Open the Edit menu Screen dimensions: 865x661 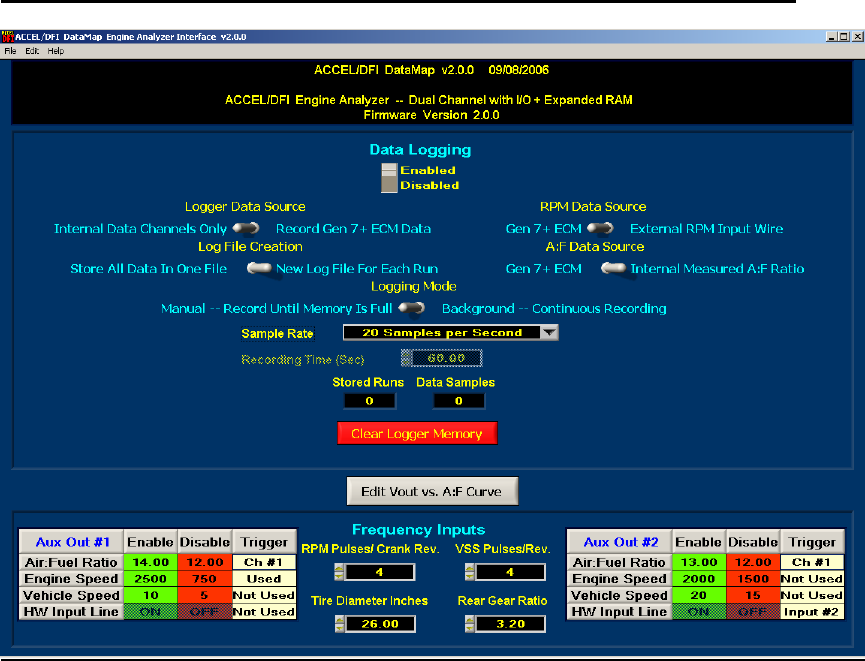click(x=32, y=51)
